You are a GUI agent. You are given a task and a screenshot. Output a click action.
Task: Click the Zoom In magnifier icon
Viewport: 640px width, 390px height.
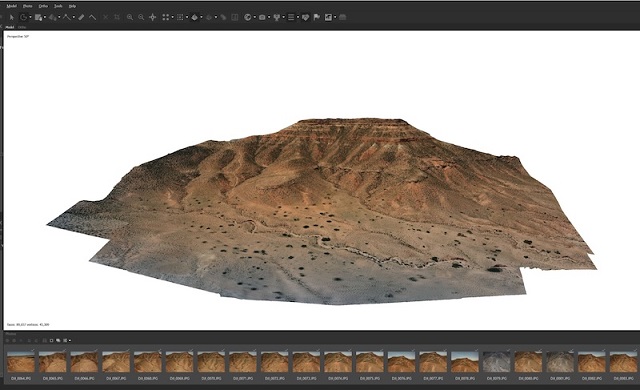(130, 17)
